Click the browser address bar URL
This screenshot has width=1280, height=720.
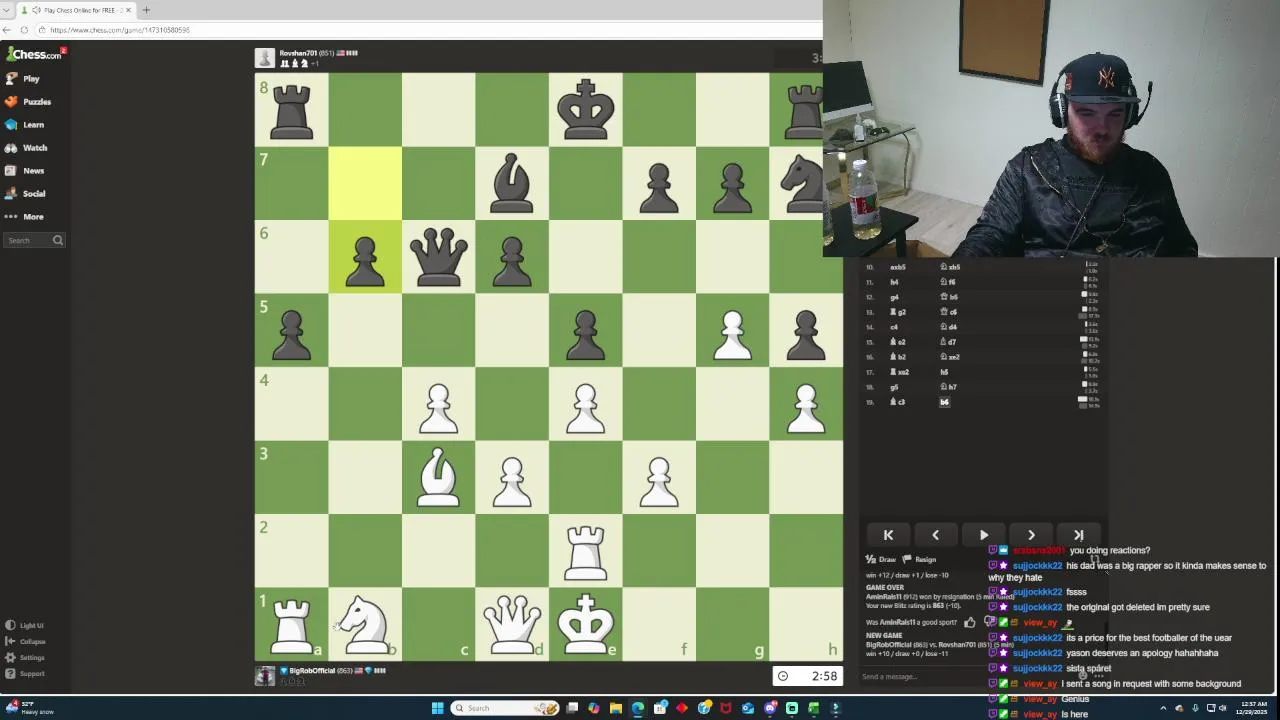[x=120, y=30]
